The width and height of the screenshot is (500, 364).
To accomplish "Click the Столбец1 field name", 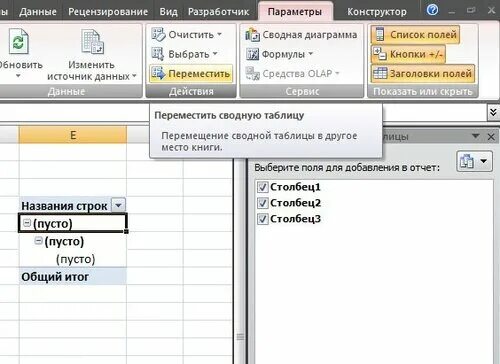I will click(x=295, y=187).
